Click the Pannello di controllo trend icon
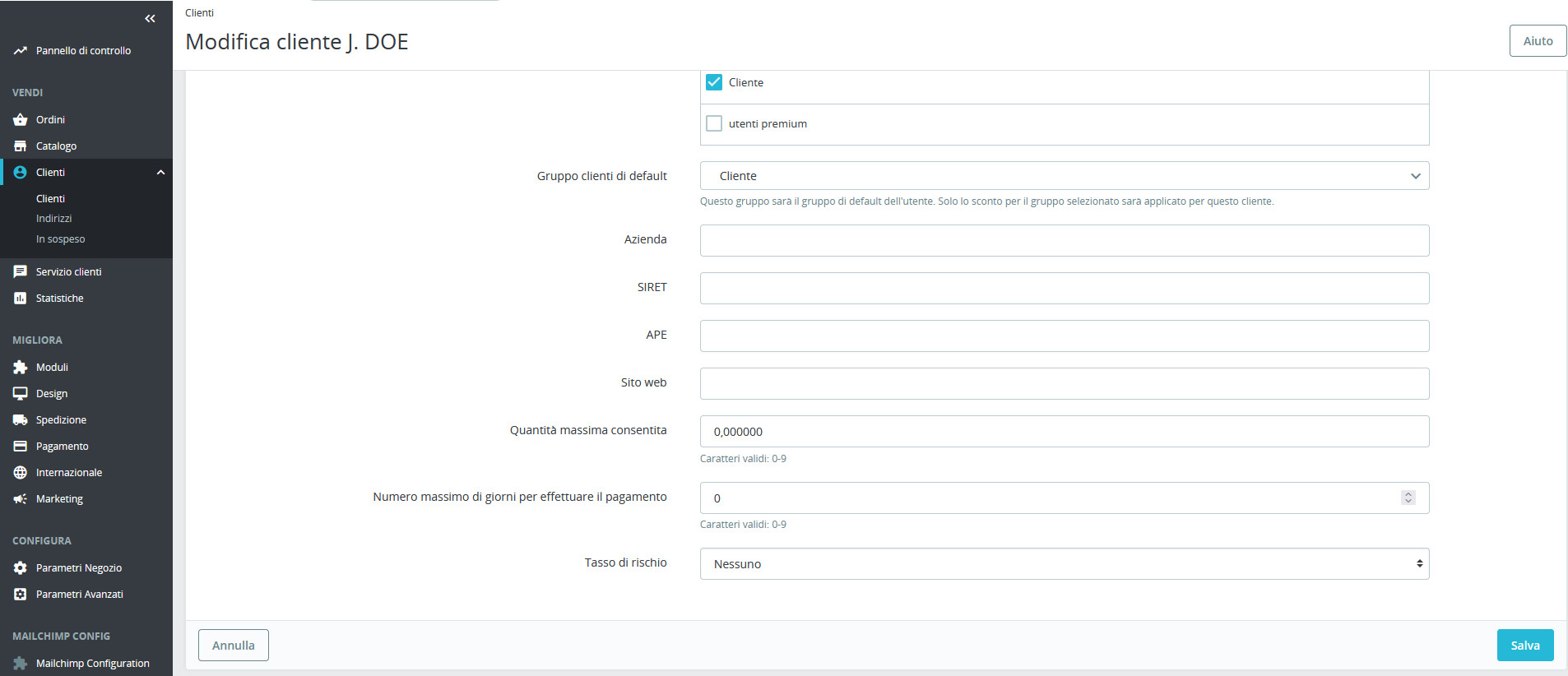Viewport: 1568px width, 676px height. tap(21, 51)
